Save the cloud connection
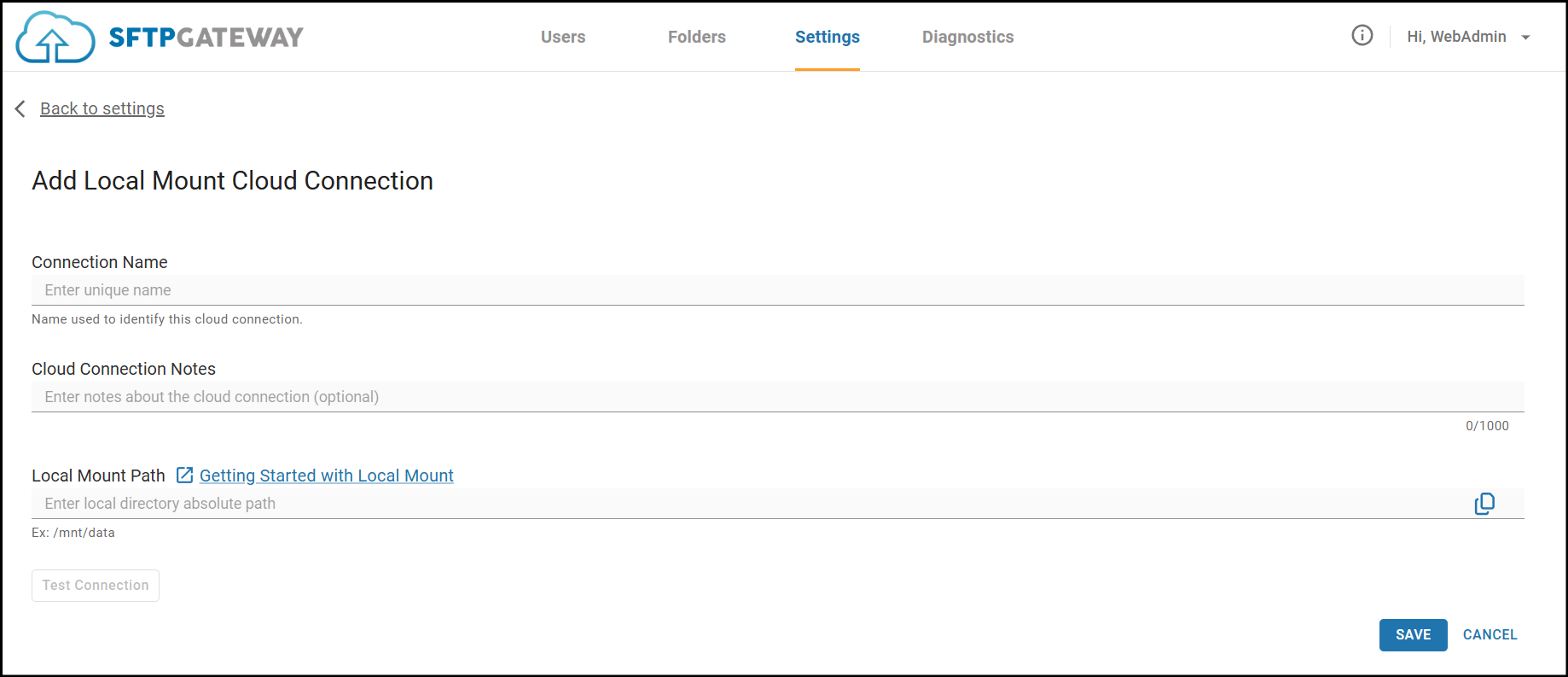This screenshot has height=677, width=1568. (1413, 634)
